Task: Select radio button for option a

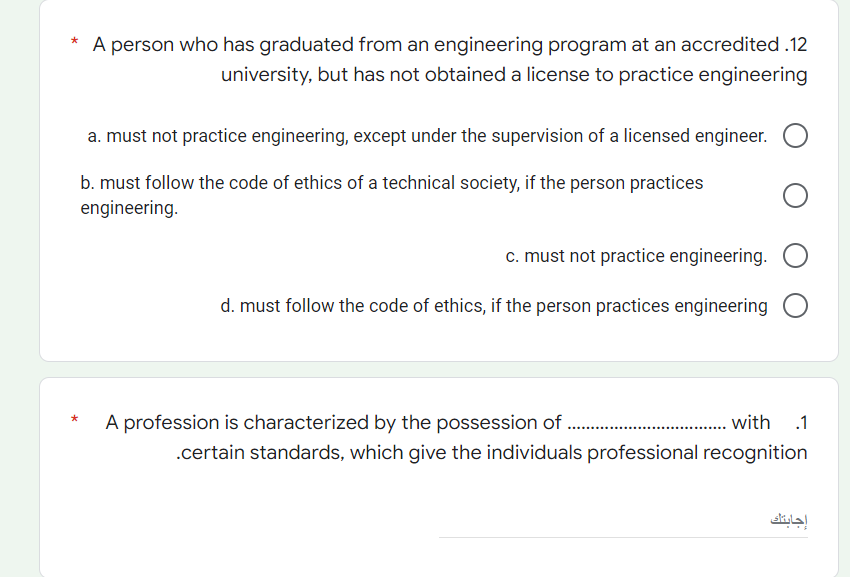Action: click(795, 135)
